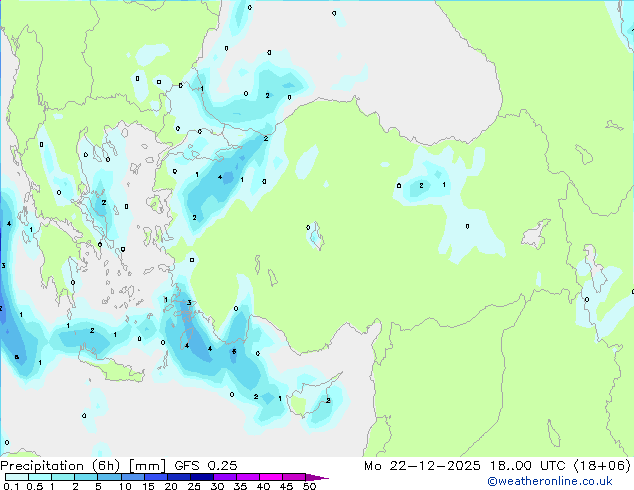Click the 0.1–0.5 mm legend color swatch
Screen dimensions: 634x490
pyautogui.click(x=17, y=477)
